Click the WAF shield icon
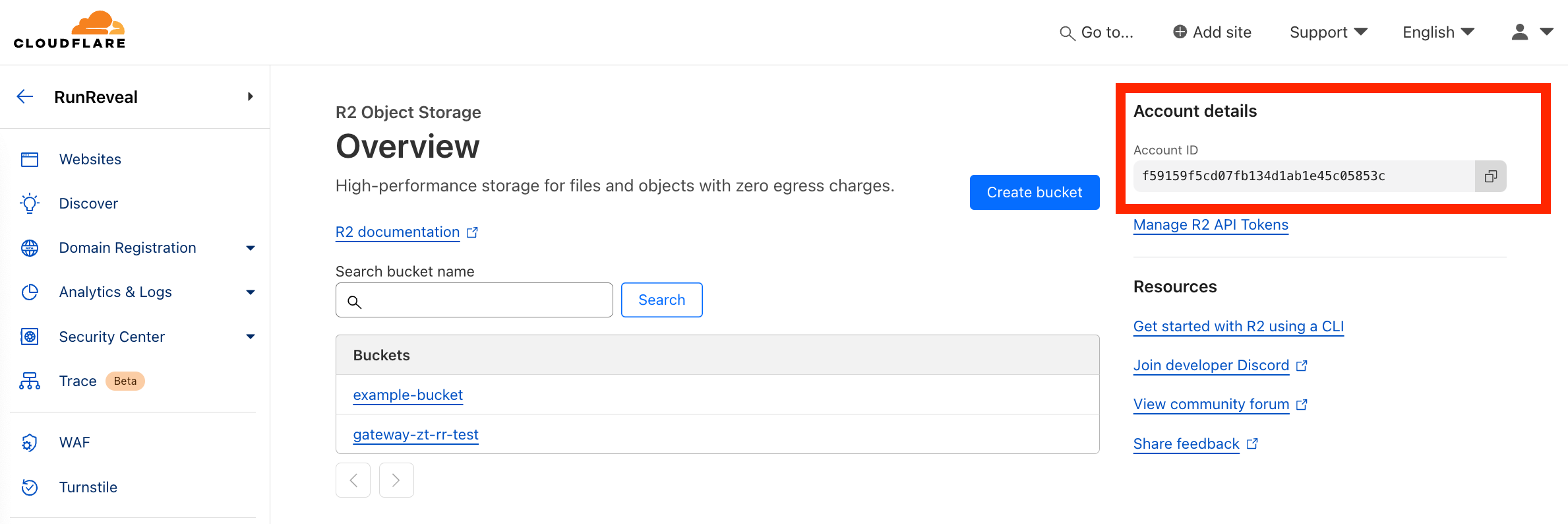 tap(30, 442)
